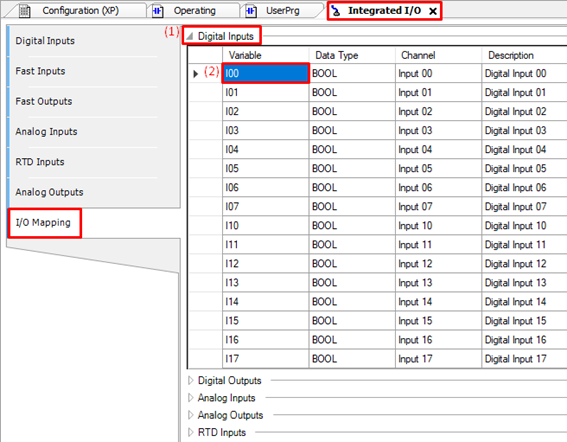Click the row selector arrow beside I00
The width and height of the screenshot is (567, 442).
196,74
